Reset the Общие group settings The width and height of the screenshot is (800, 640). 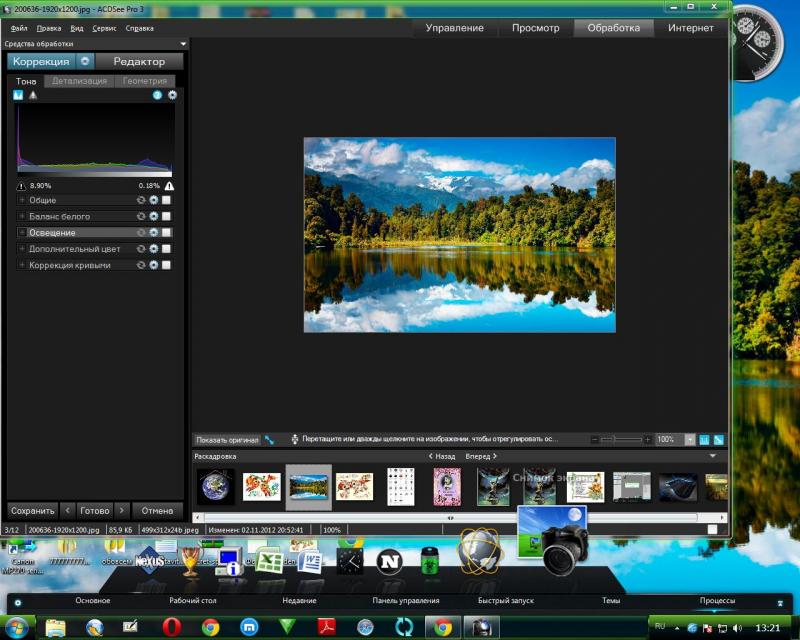(141, 200)
